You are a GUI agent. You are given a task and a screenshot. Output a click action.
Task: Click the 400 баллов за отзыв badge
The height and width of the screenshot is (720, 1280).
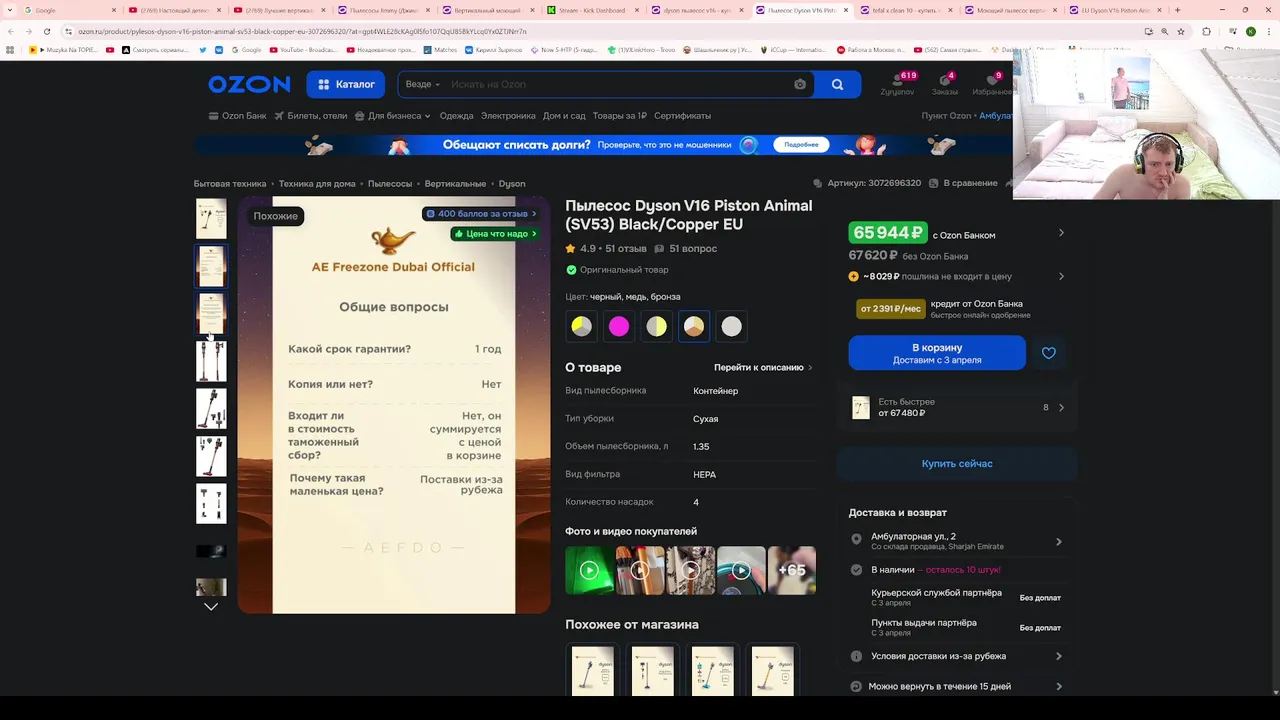tap(481, 214)
